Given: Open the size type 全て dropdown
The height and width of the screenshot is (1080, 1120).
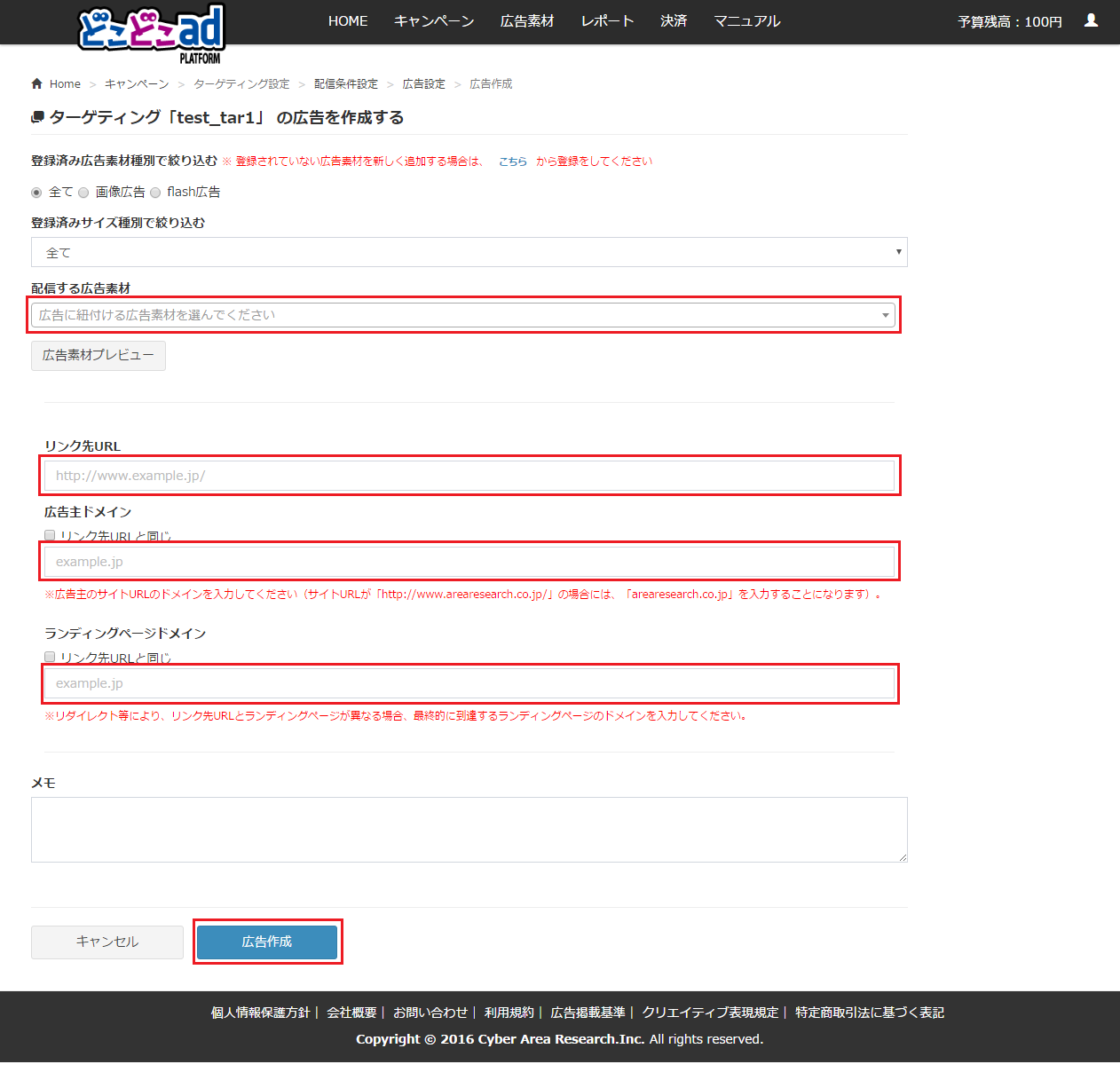Looking at the screenshot, I should click(469, 252).
